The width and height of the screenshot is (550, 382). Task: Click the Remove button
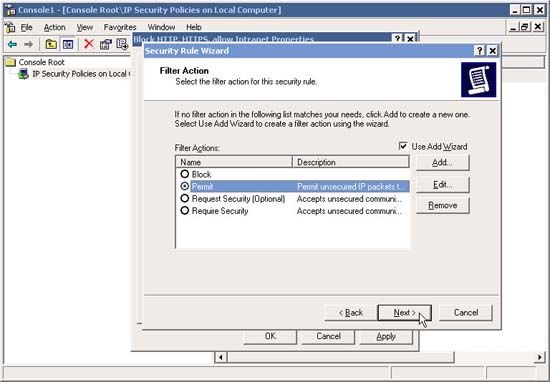(x=442, y=206)
